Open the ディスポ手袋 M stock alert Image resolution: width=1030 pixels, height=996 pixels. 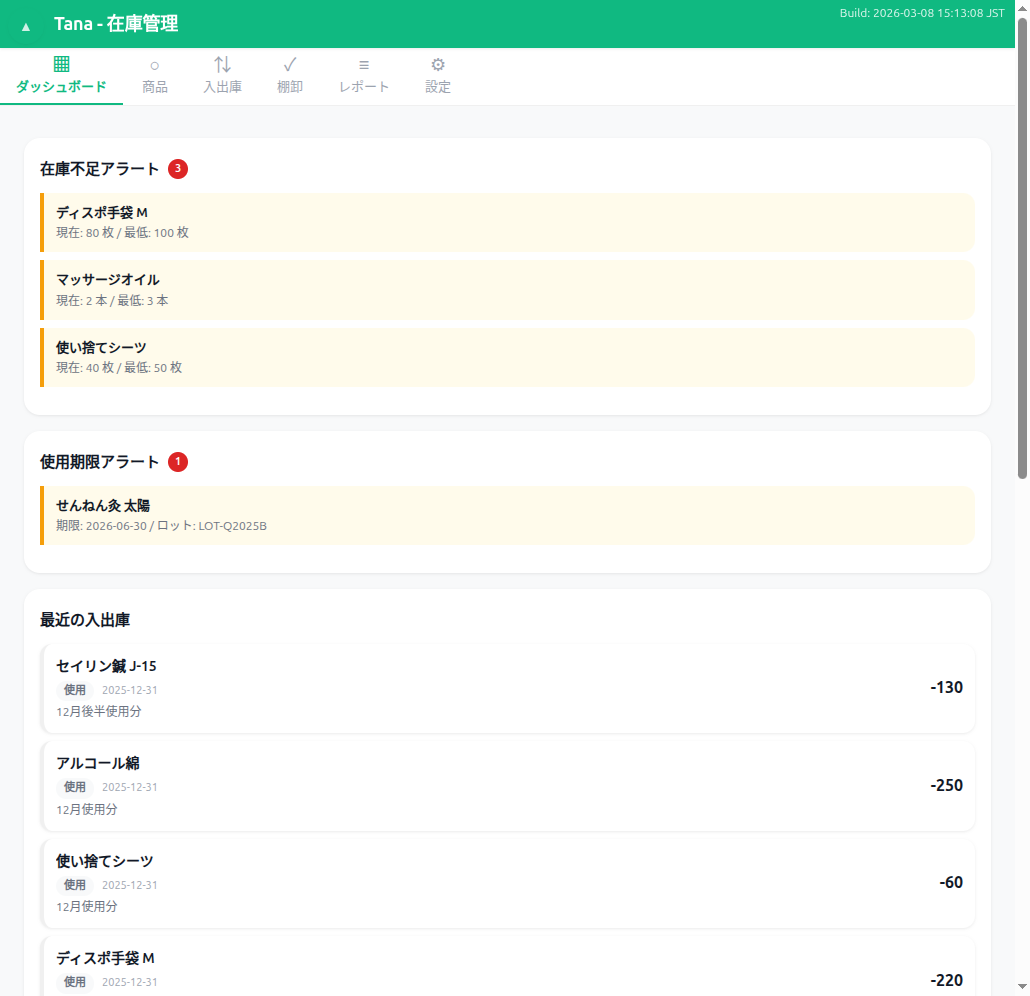point(507,222)
